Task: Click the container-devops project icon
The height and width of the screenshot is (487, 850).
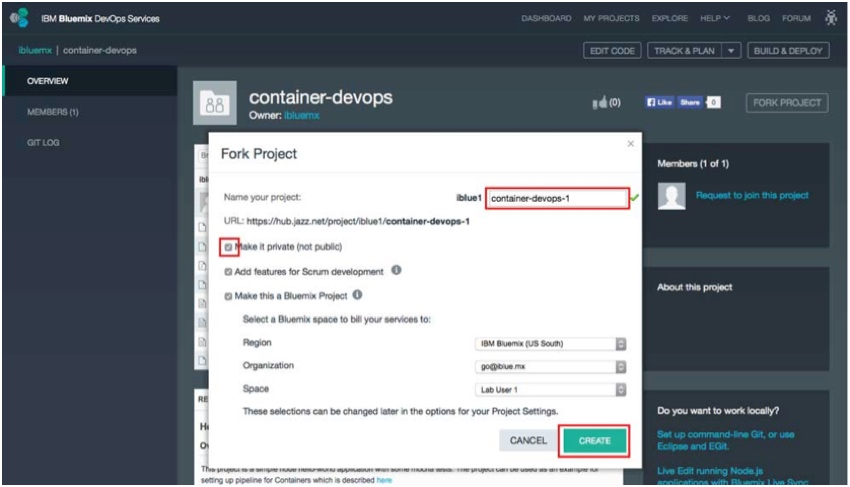Action: pos(215,103)
